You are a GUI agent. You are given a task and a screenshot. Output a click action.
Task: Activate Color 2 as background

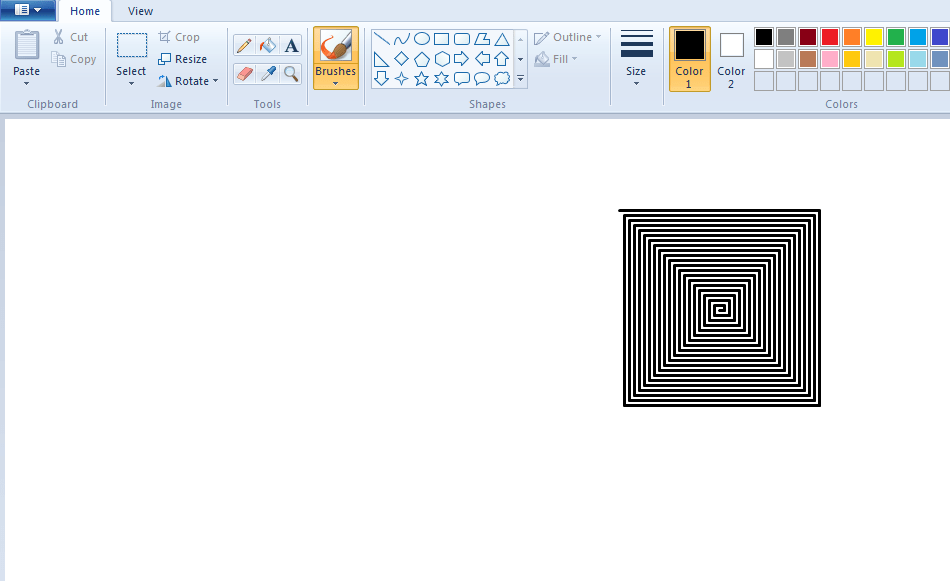(x=731, y=58)
